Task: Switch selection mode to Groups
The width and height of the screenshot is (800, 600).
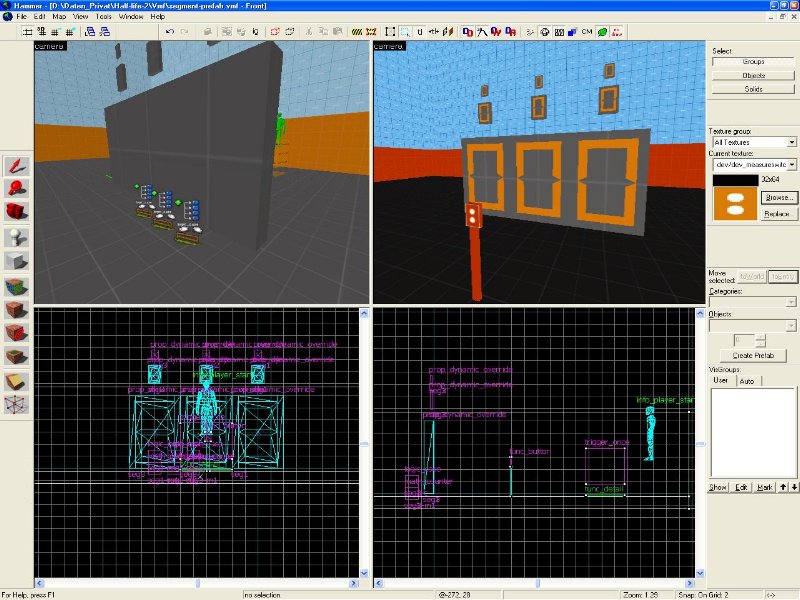Action: click(753, 62)
